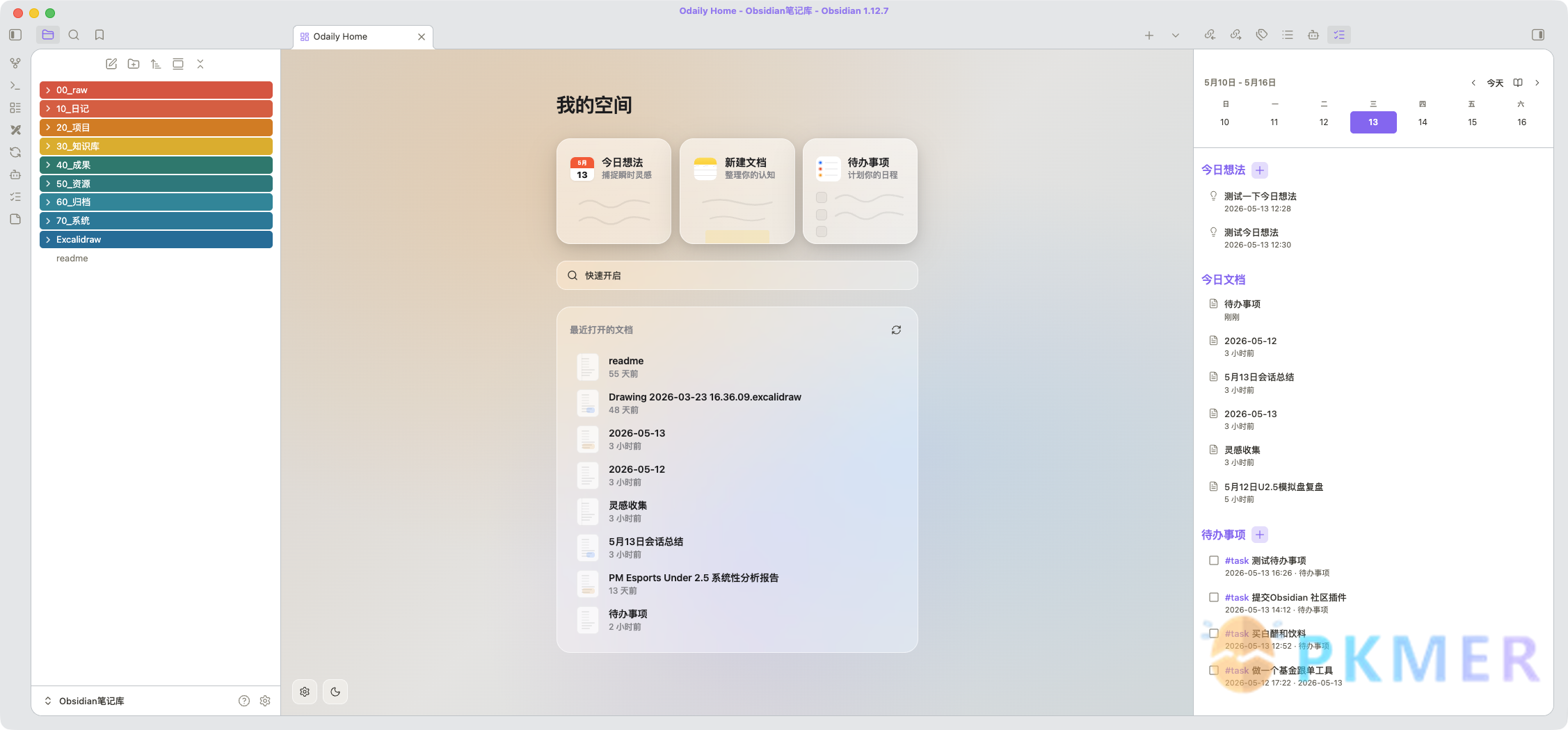1568x730 pixels.
Task: Open graph view from ribbon
Action: point(15,63)
